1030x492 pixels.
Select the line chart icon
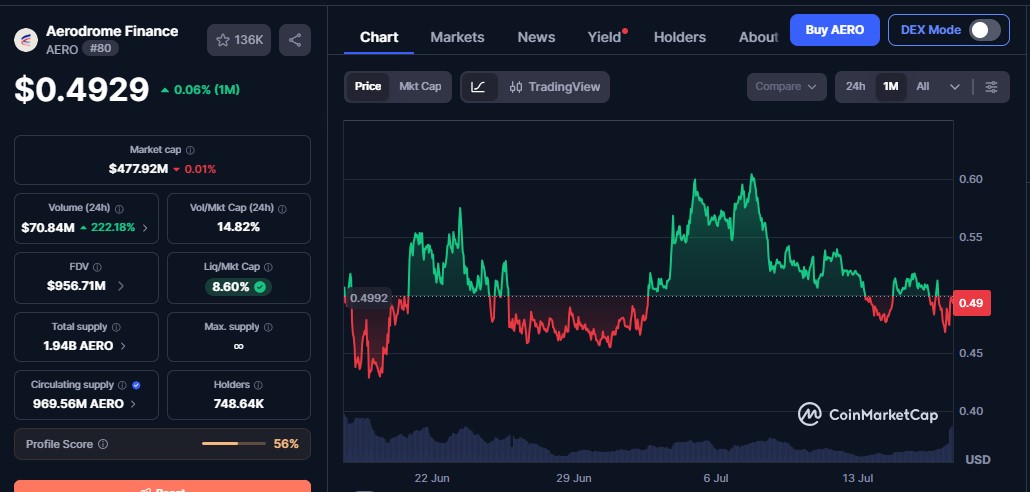click(x=478, y=87)
